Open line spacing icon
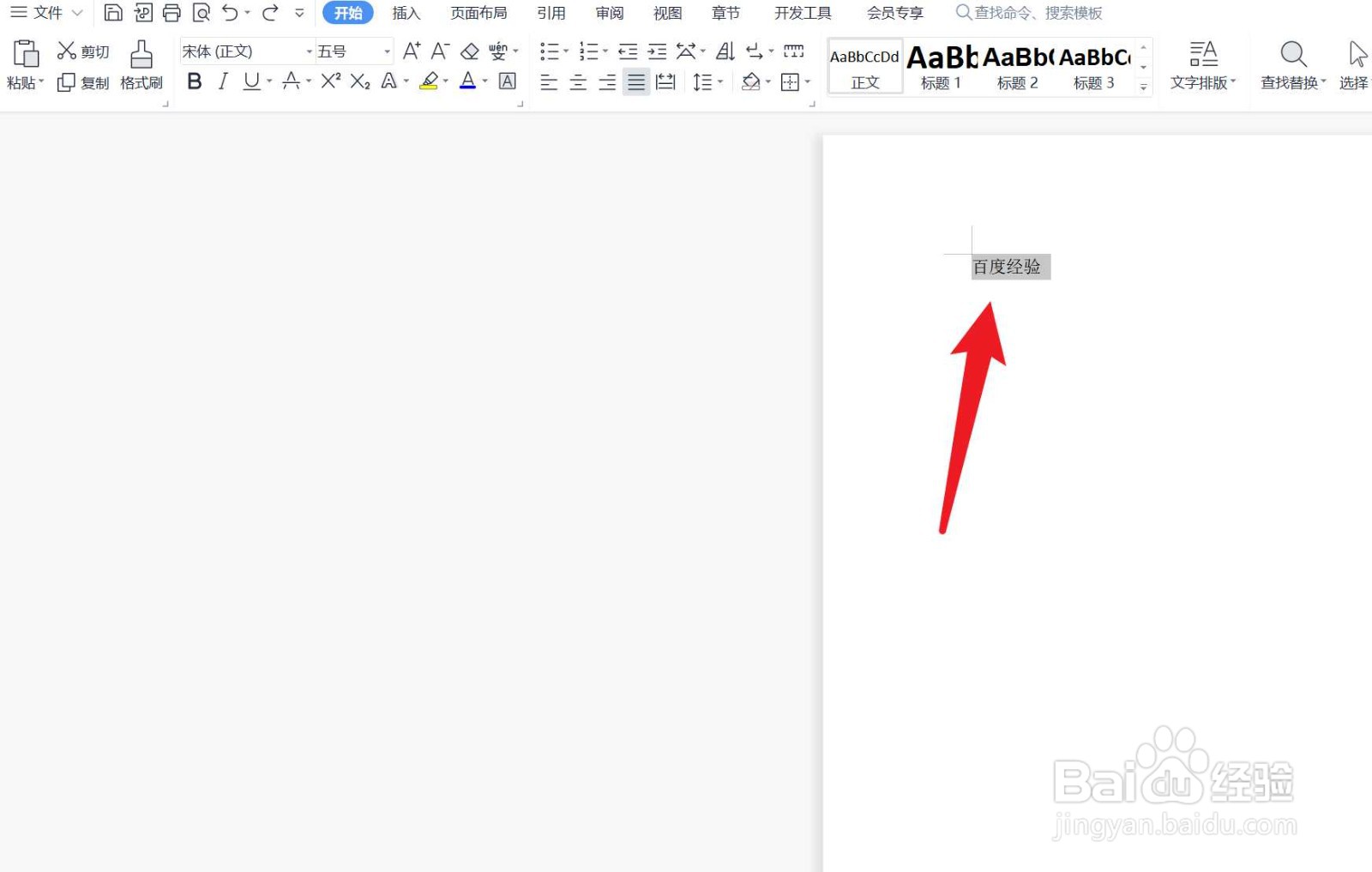The image size is (1372, 872). 702,82
